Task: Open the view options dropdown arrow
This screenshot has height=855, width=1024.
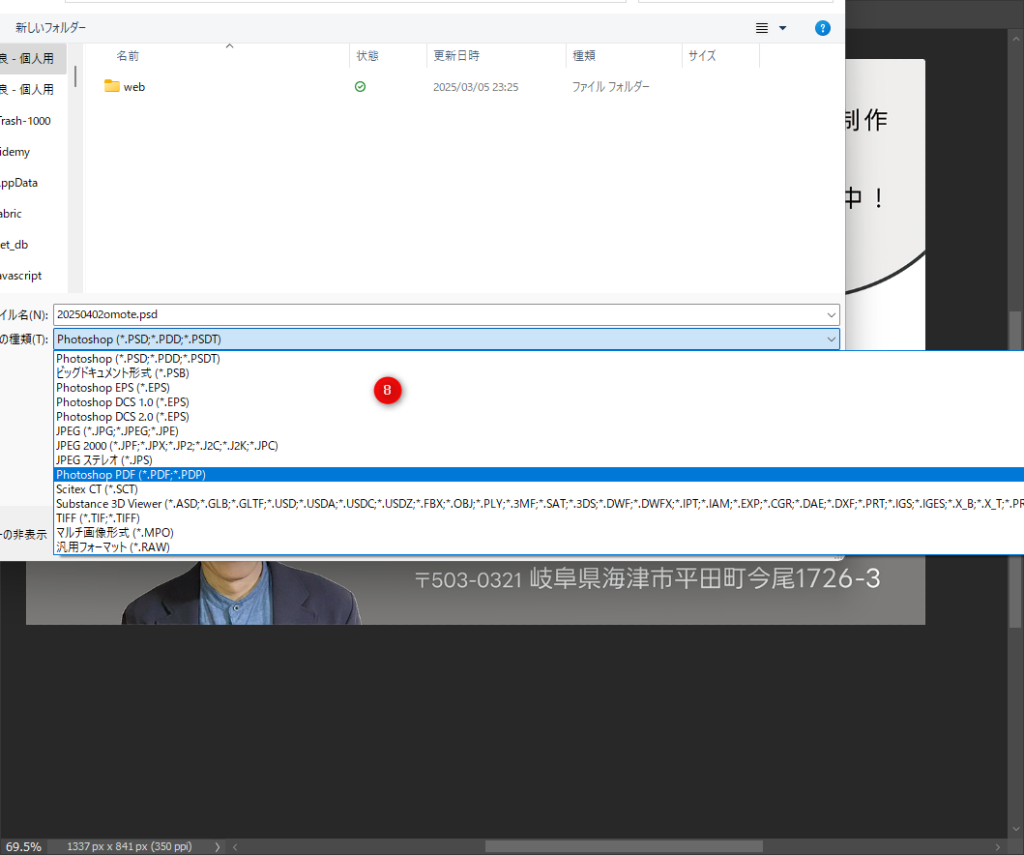Action: 783,28
